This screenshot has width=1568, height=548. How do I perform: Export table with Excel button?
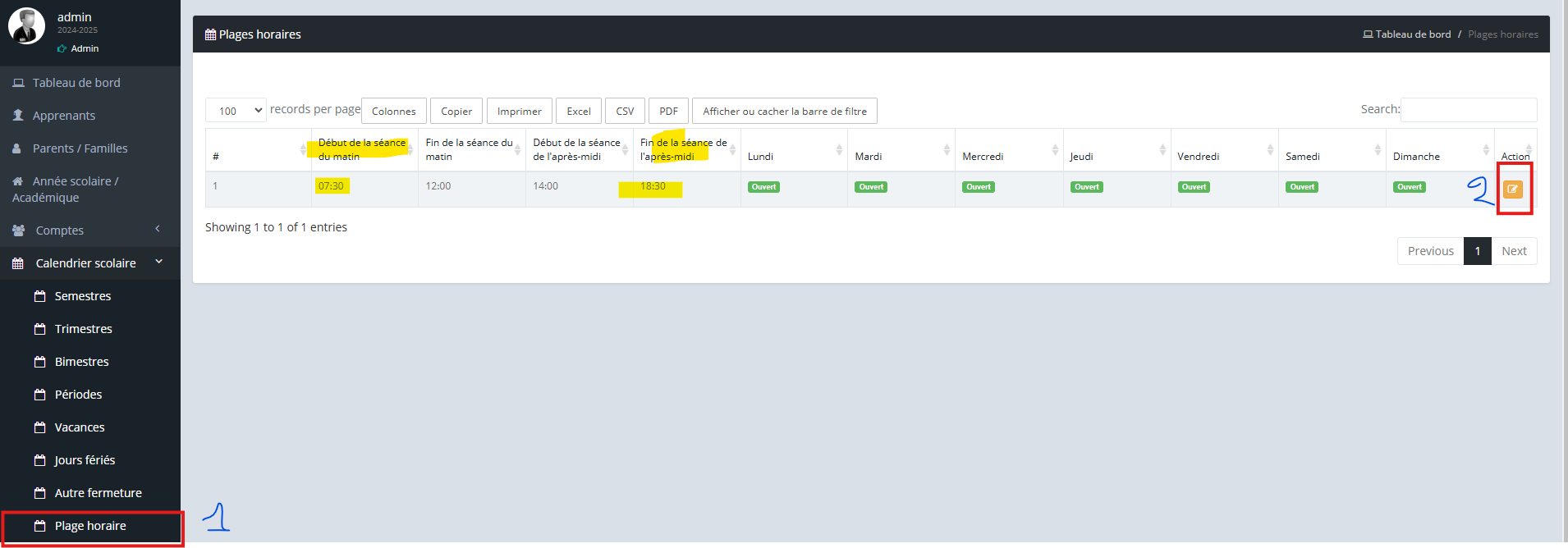[579, 111]
